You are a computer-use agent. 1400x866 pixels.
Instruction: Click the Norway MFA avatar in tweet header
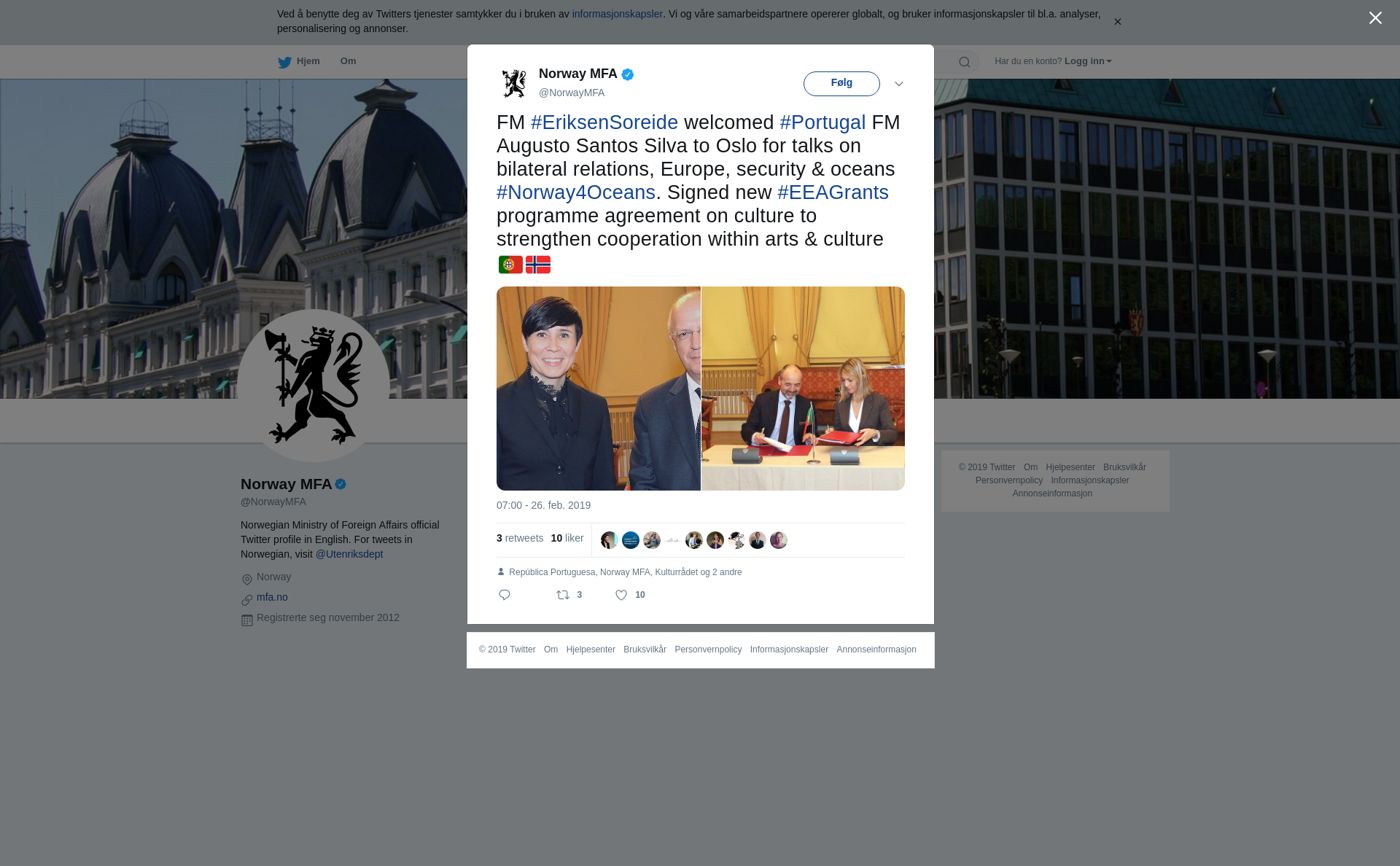click(514, 83)
